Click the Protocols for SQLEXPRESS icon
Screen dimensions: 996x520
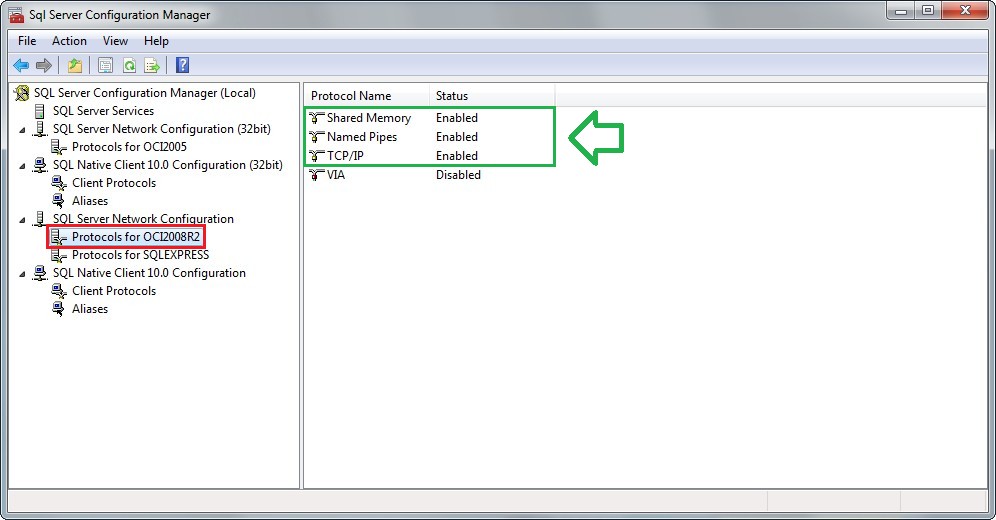click(x=58, y=255)
